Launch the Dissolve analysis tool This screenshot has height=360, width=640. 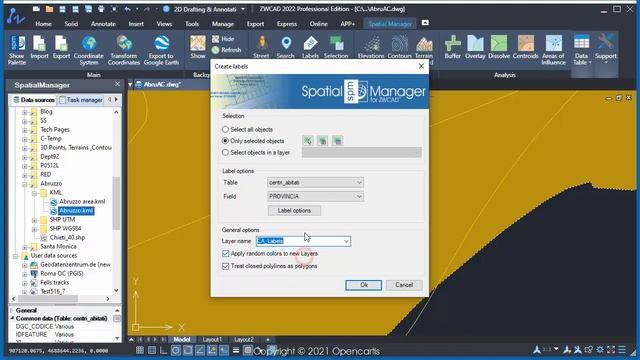click(499, 47)
